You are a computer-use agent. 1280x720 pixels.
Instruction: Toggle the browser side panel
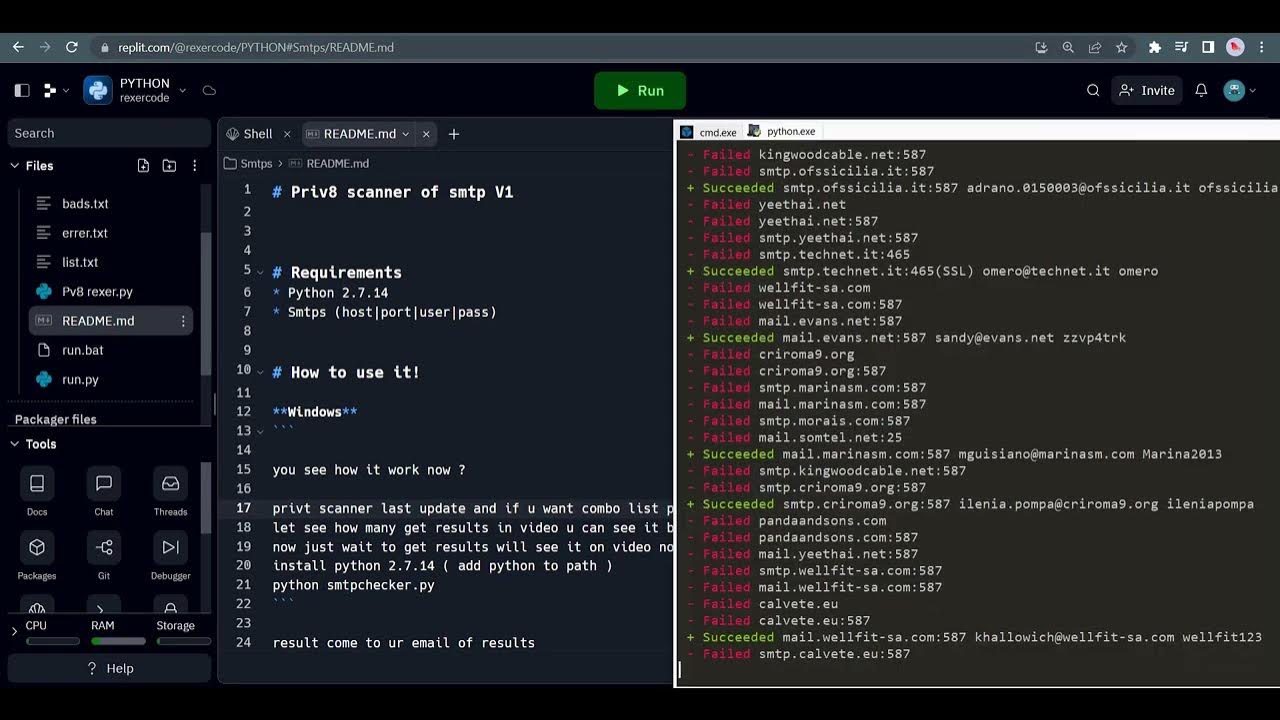pyautogui.click(x=1208, y=47)
